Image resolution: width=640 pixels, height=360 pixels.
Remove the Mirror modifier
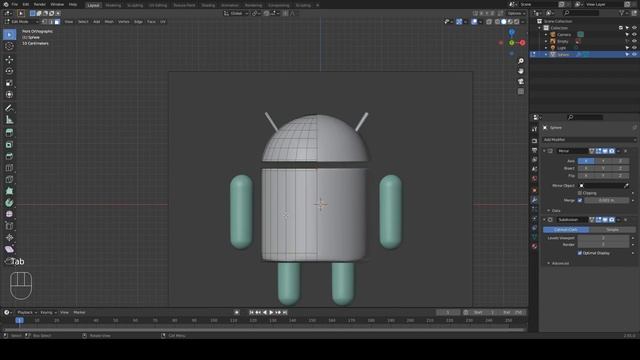[x=626, y=151]
